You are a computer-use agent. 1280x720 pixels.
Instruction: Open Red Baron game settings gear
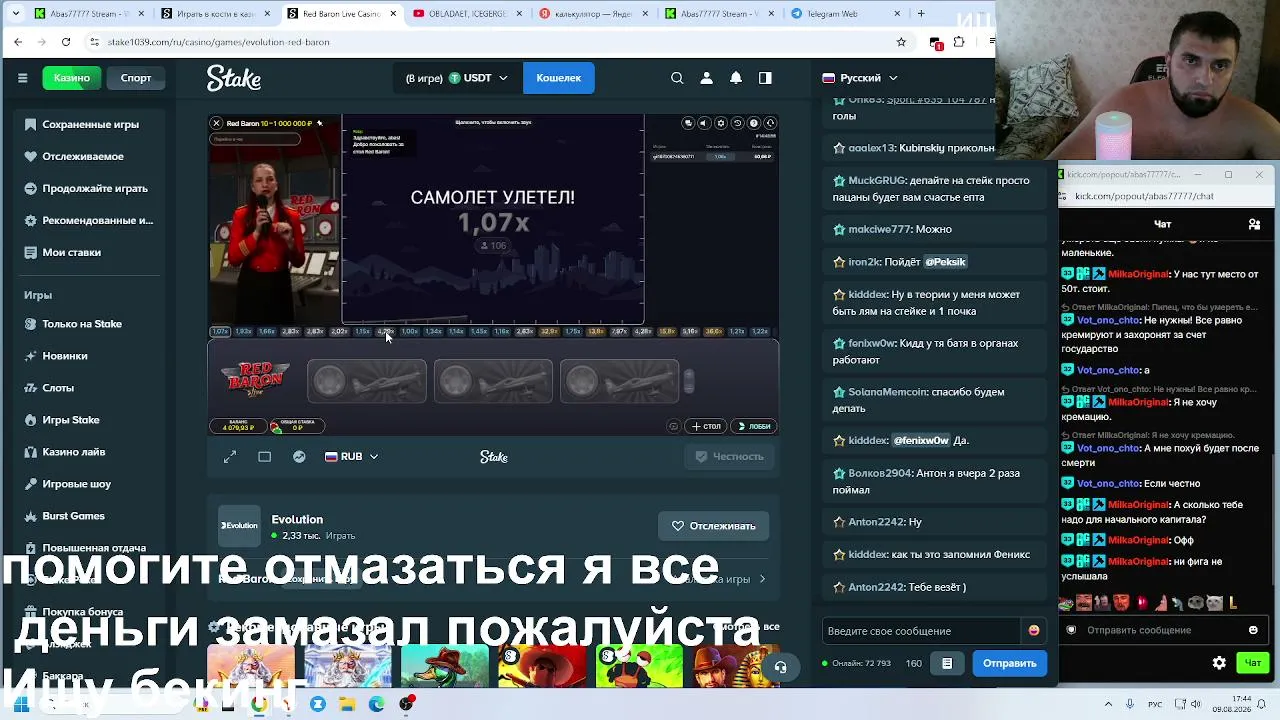(720, 123)
